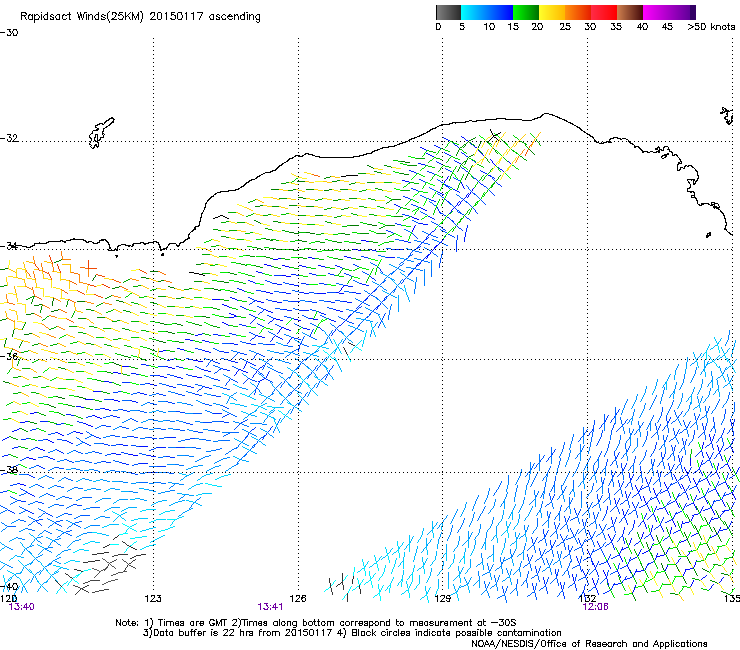Click the '129' longitude label
This screenshot has width=740, height=650.
pos(443,599)
